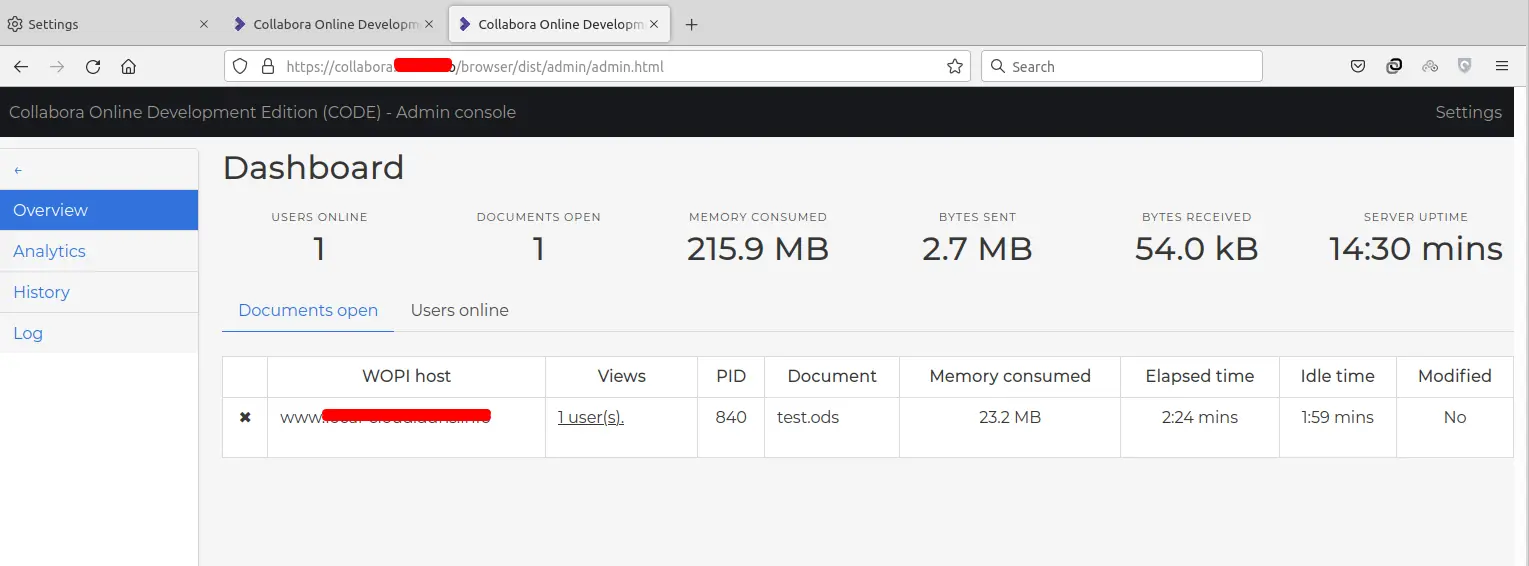Click the 2.7 MB bytes sent value
This screenshot has height=566, width=1529.
tap(977, 249)
